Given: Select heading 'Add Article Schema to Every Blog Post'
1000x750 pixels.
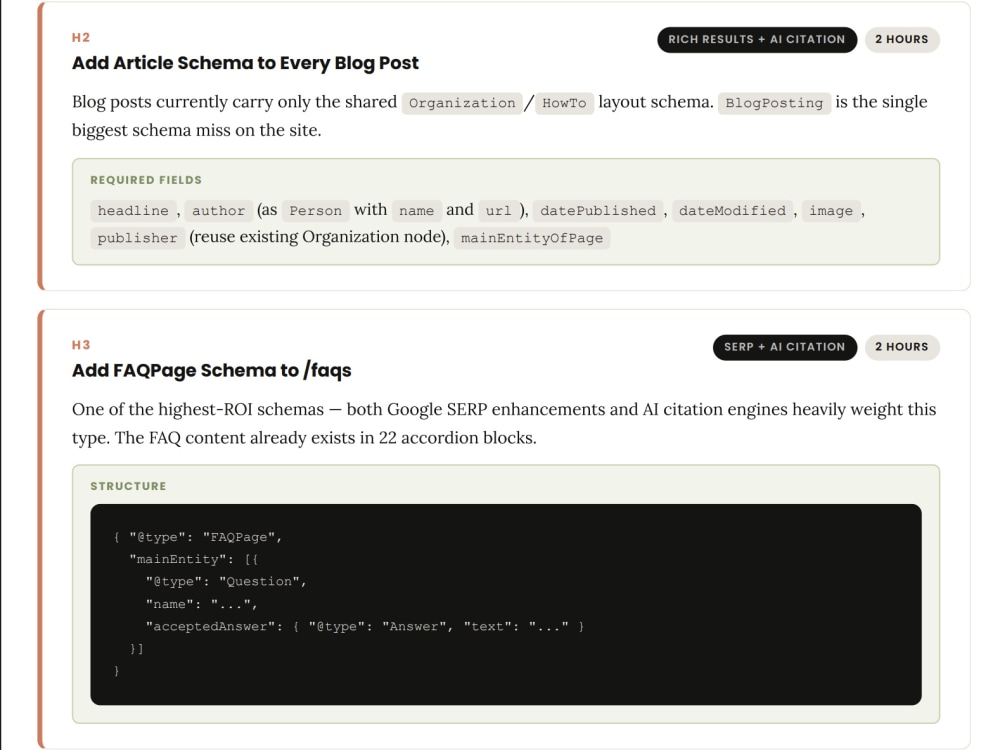Looking at the screenshot, I should coord(245,63).
